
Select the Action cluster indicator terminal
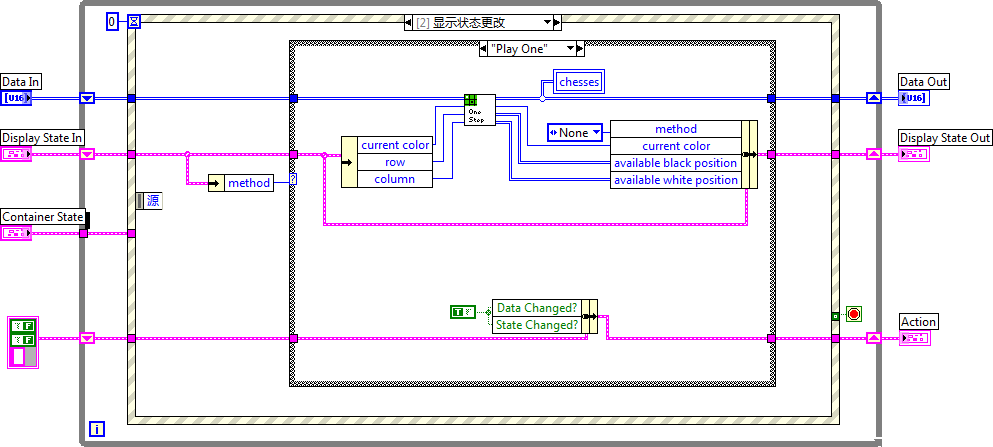915,338
